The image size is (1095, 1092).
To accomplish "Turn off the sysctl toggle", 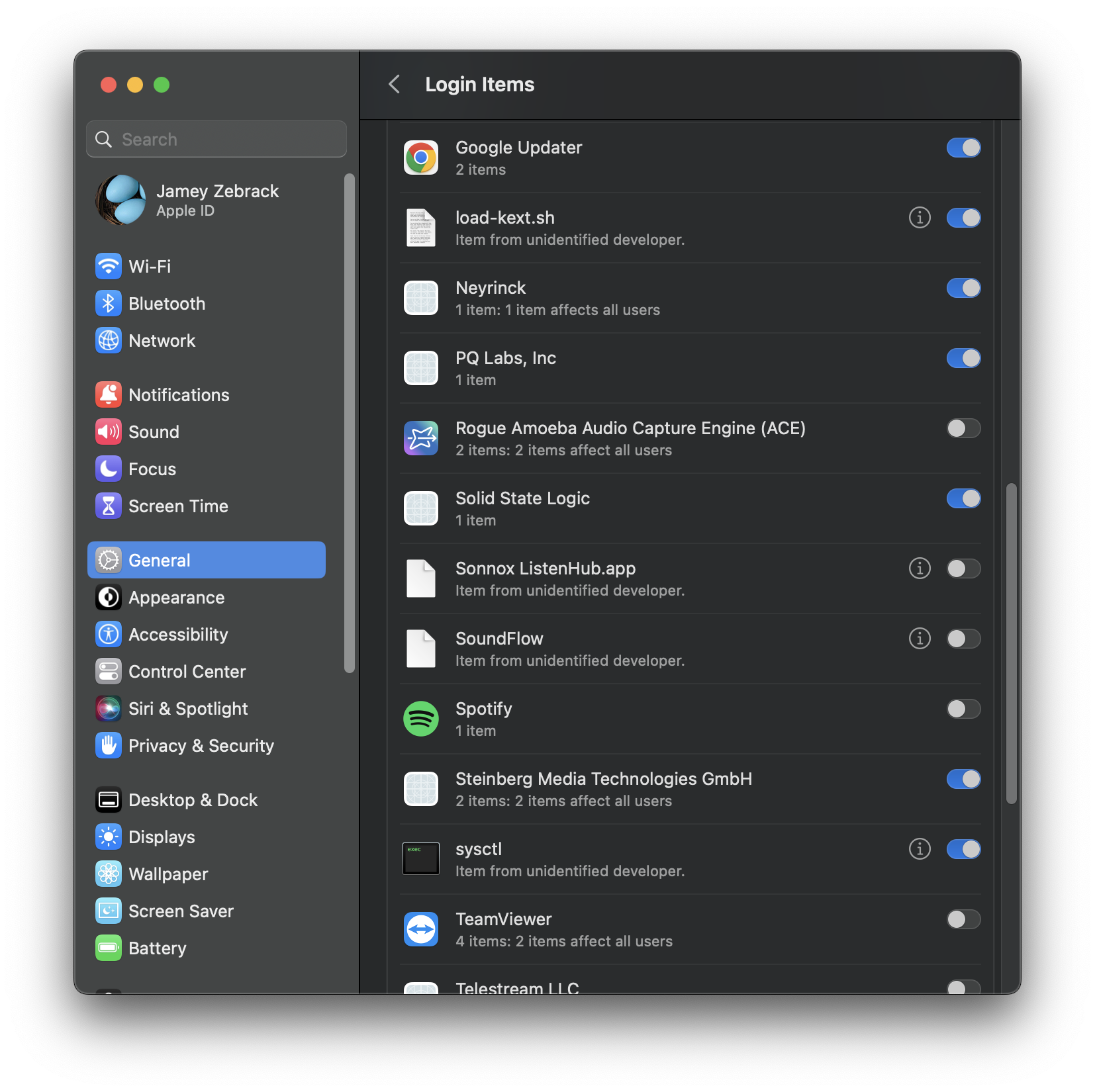I will (x=963, y=849).
